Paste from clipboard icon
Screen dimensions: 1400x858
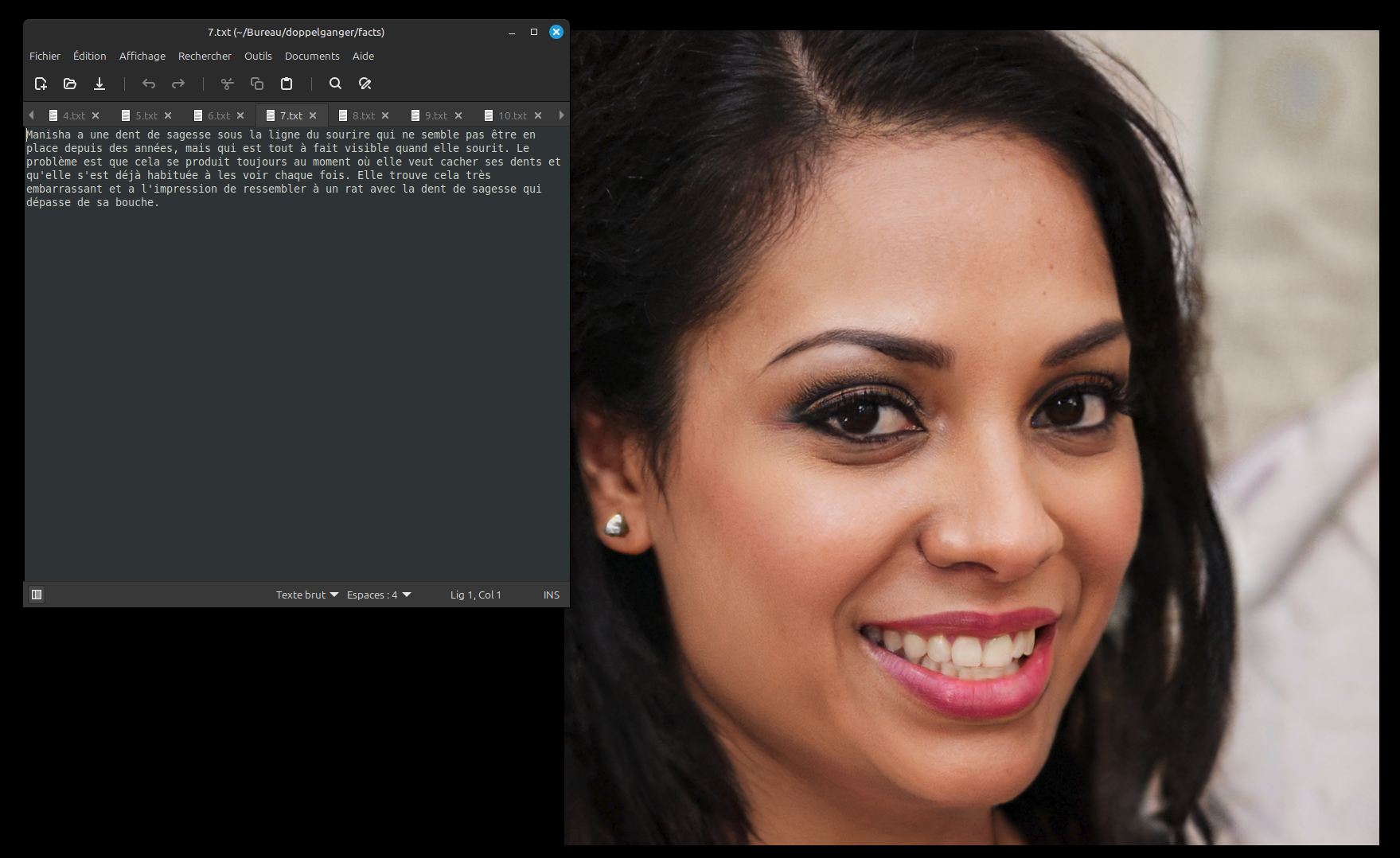click(287, 84)
